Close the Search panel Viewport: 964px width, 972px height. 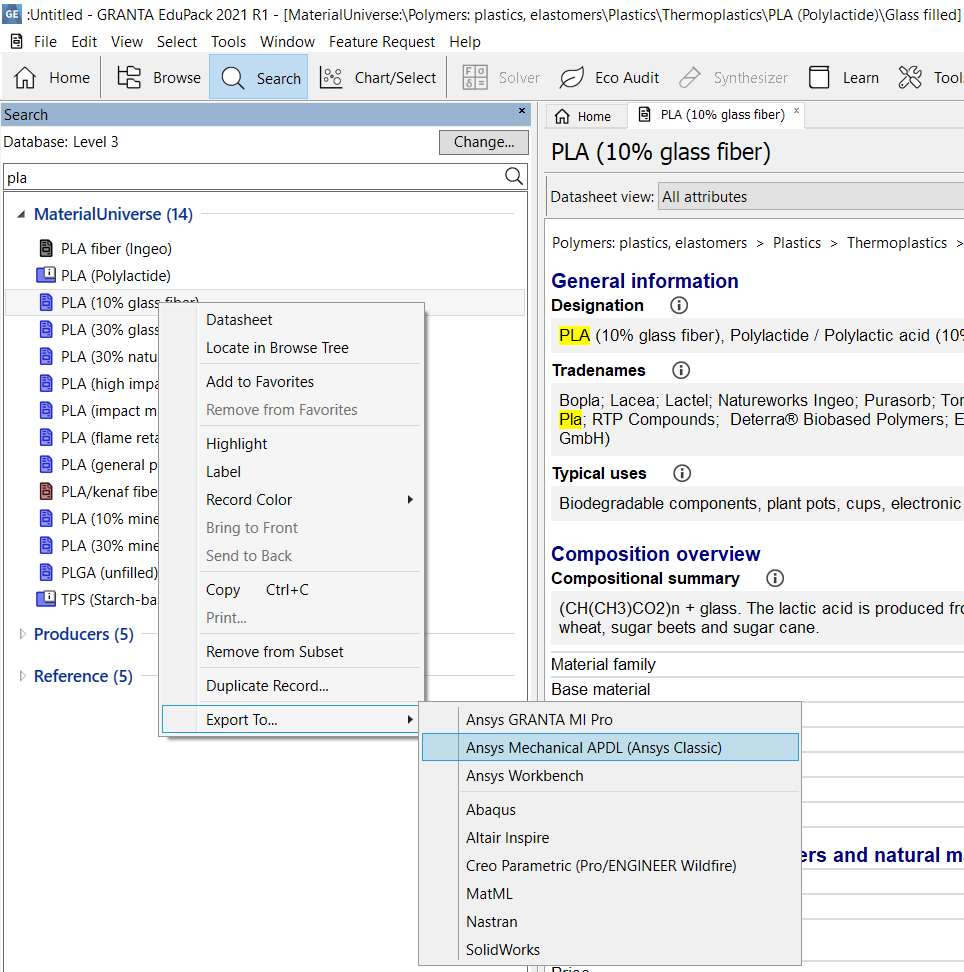[522, 112]
